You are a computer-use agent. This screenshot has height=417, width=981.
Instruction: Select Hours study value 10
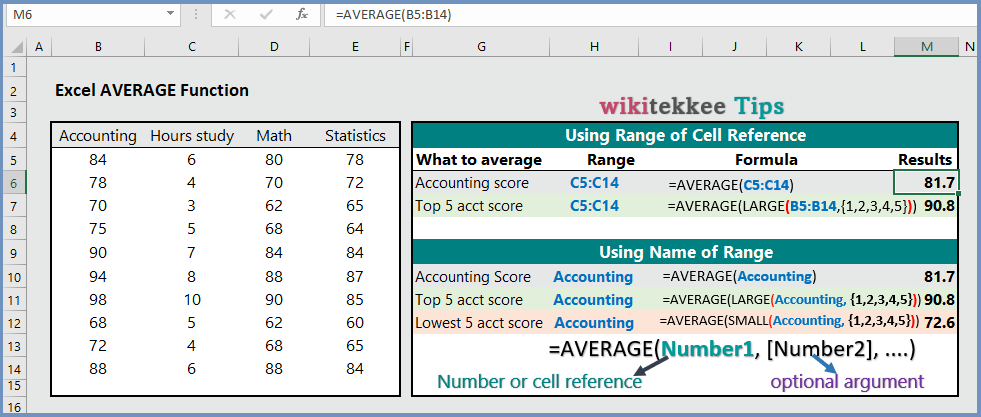[192, 299]
